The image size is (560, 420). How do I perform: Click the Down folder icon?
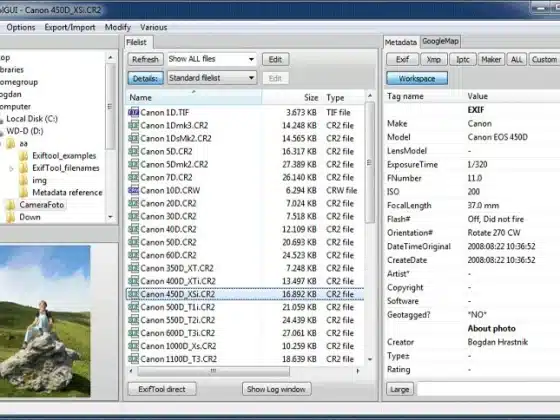coord(11,217)
